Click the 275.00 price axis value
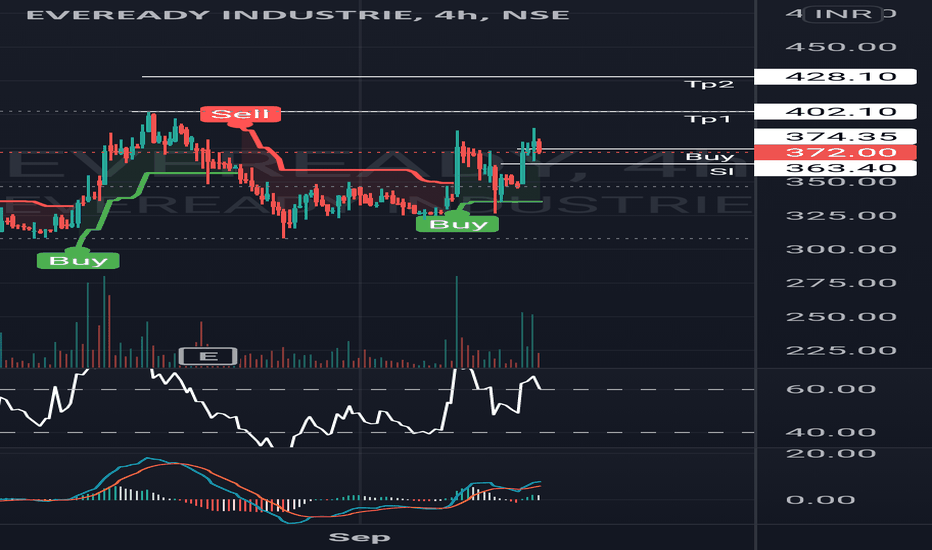The width and height of the screenshot is (932, 550). [x=841, y=283]
